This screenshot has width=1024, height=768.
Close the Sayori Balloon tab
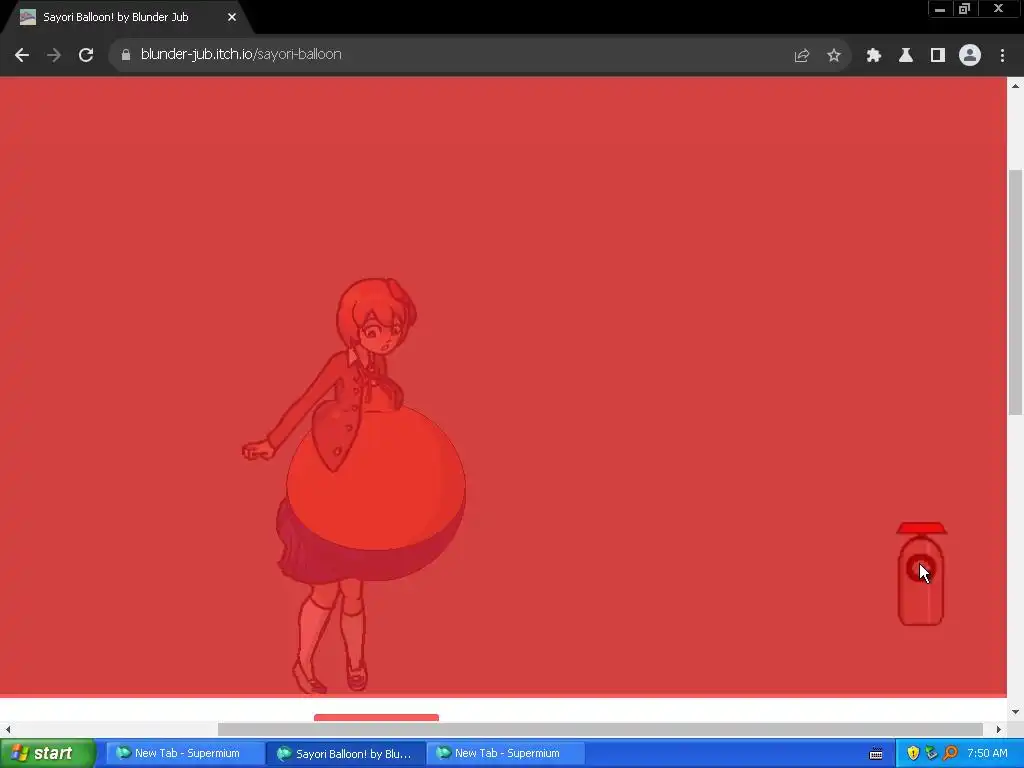tap(232, 17)
